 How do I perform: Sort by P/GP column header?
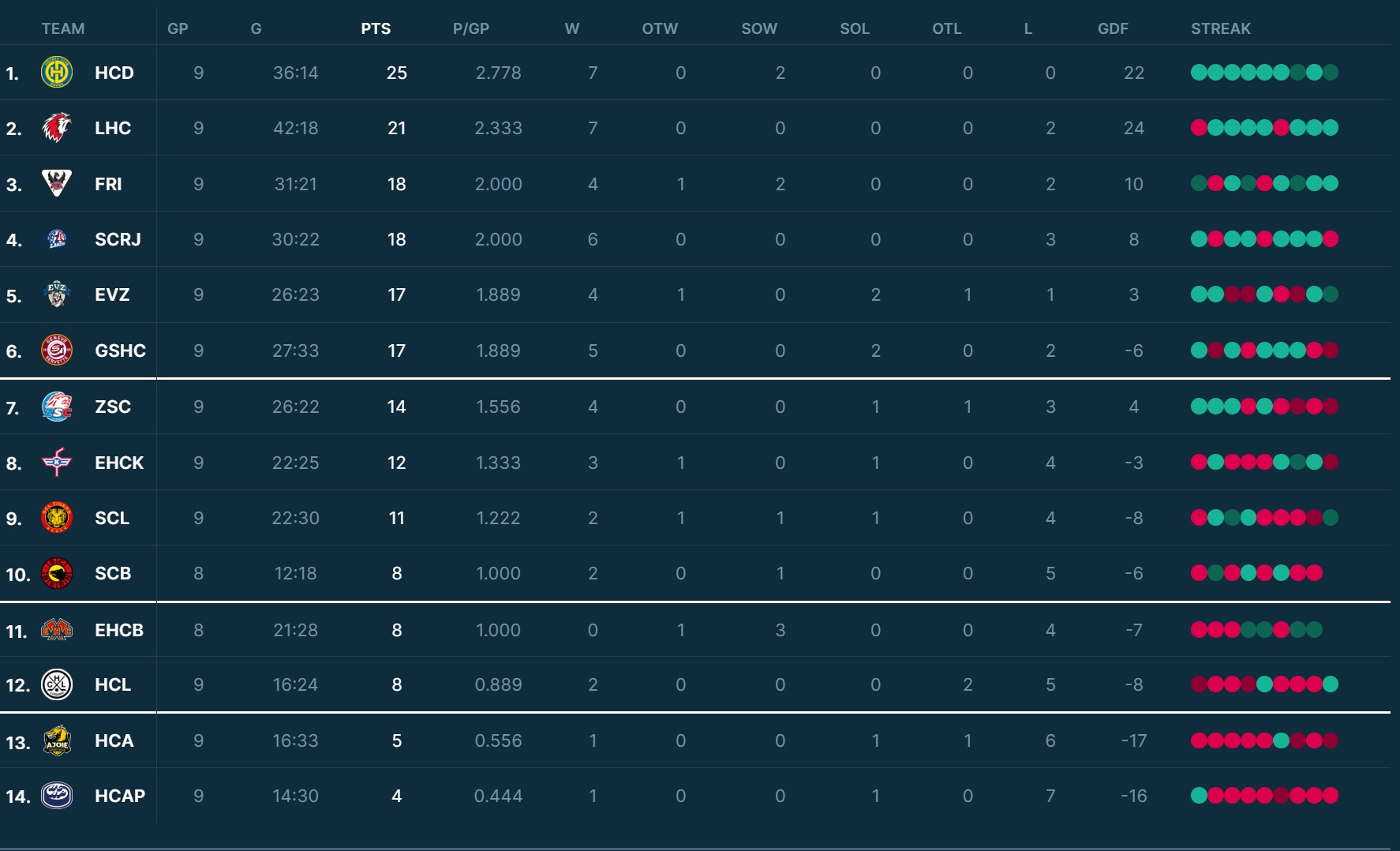(x=471, y=28)
